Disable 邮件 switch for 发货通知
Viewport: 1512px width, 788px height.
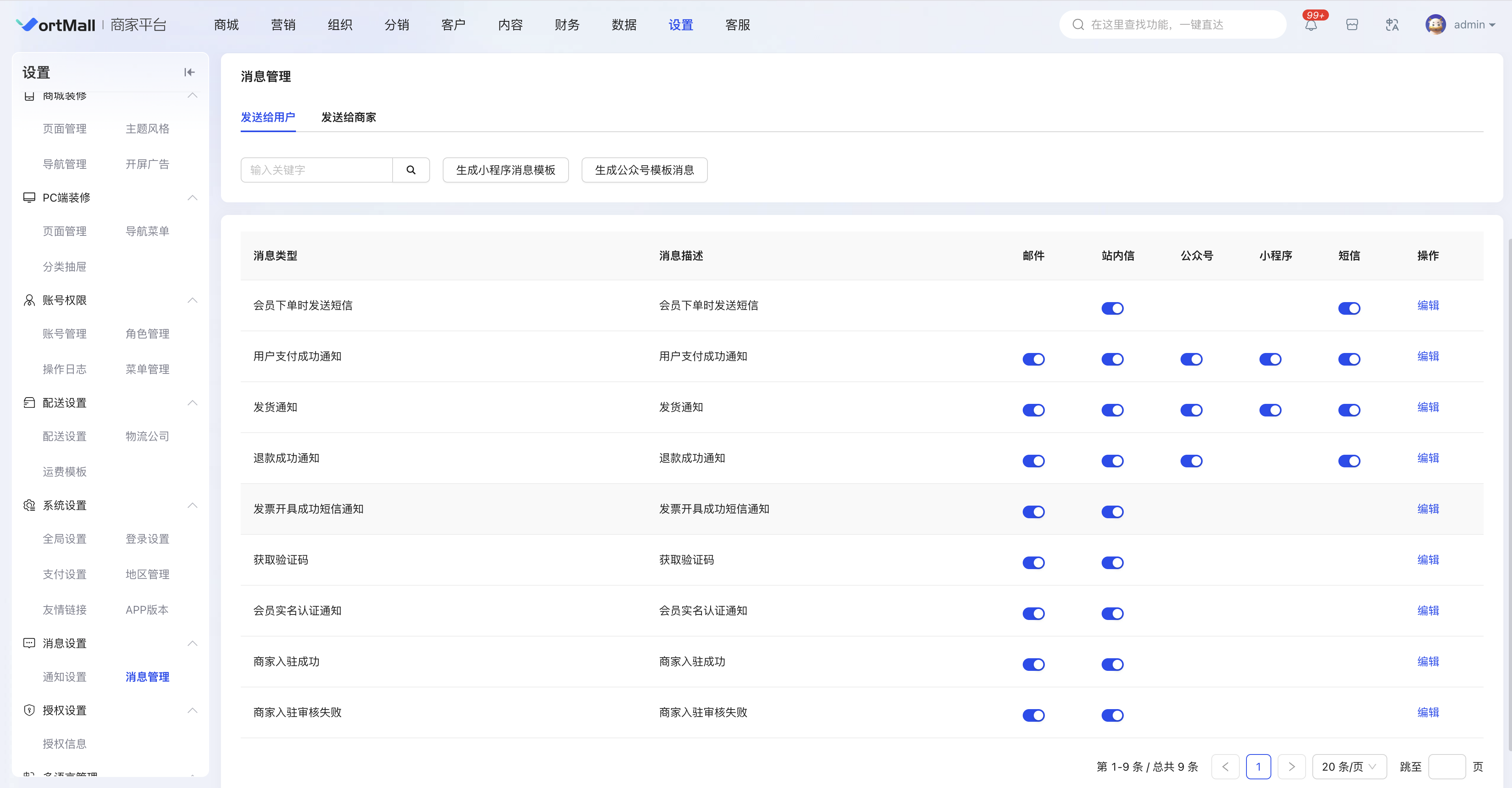1033,410
